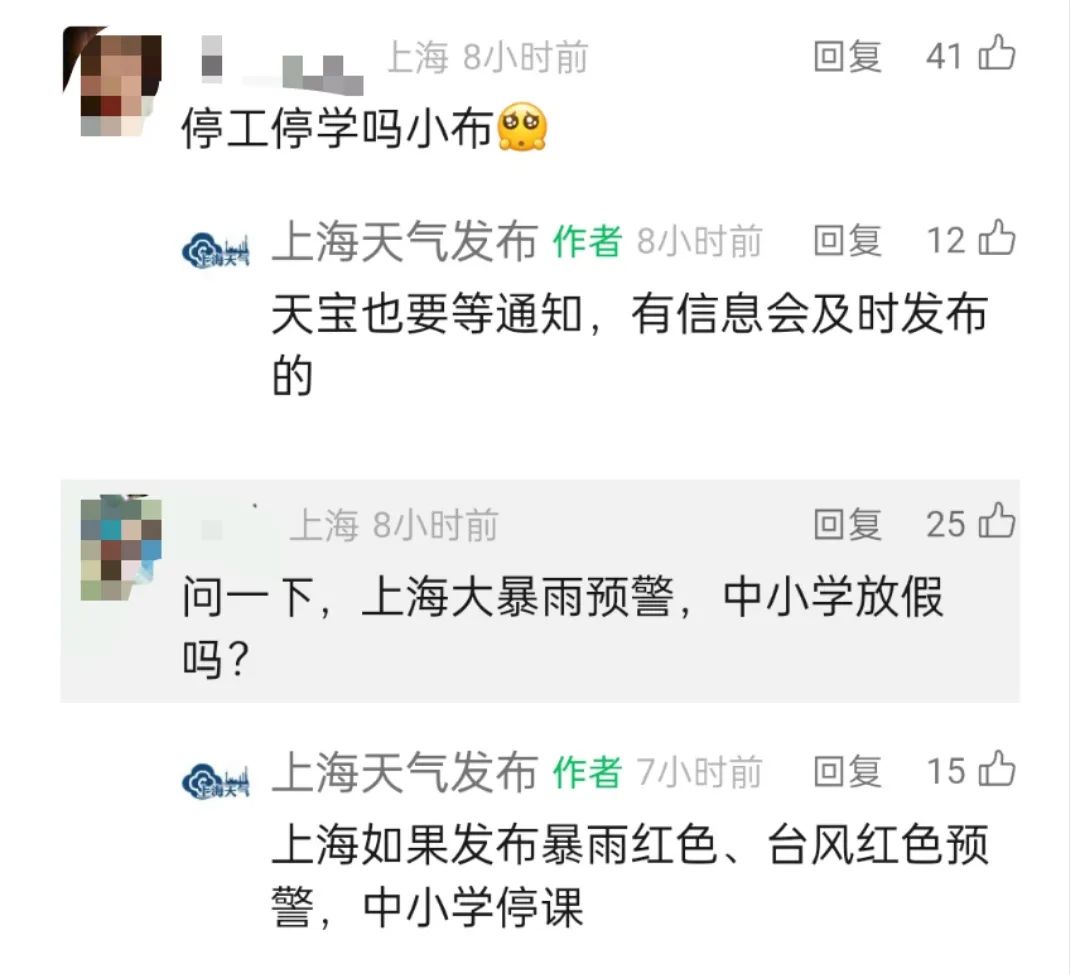Open 上海天气发布 logo in second author reply
Viewport: 1070px width, 975px height.
click(216, 781)
